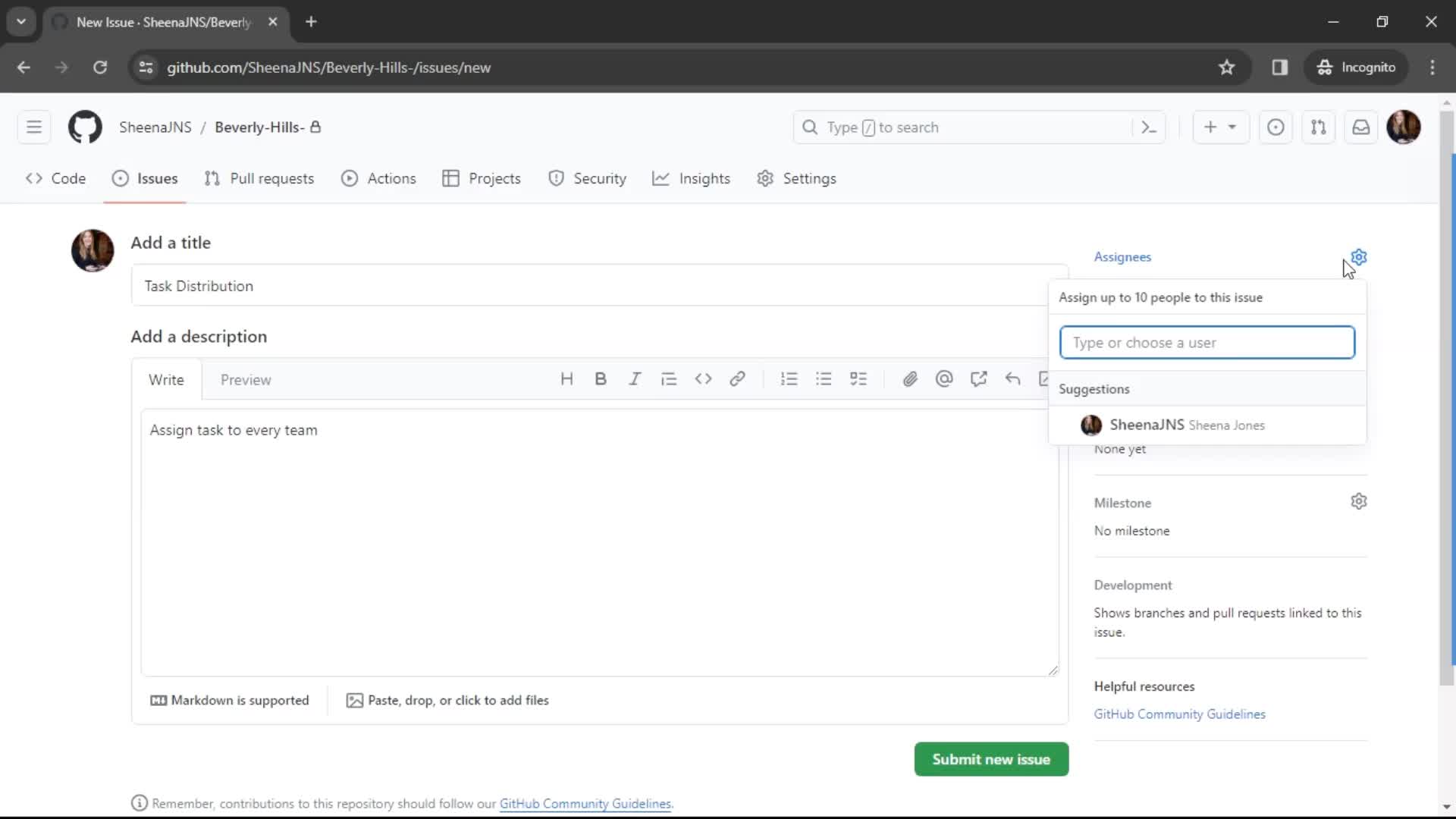Click GitHub Community Guidelines link
This screenshot has height=819, width=1456.
click(x=1180, y=714)
